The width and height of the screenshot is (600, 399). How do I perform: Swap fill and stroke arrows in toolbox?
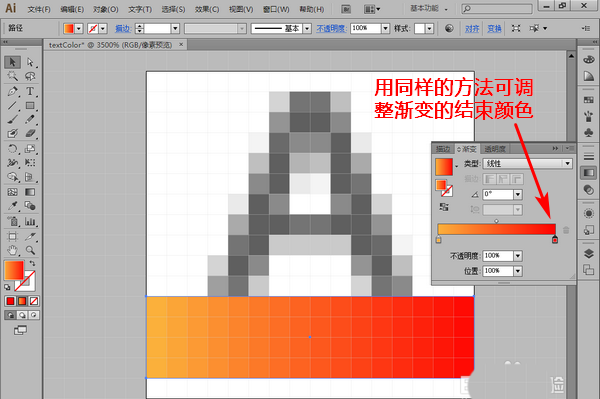point(33,263)
